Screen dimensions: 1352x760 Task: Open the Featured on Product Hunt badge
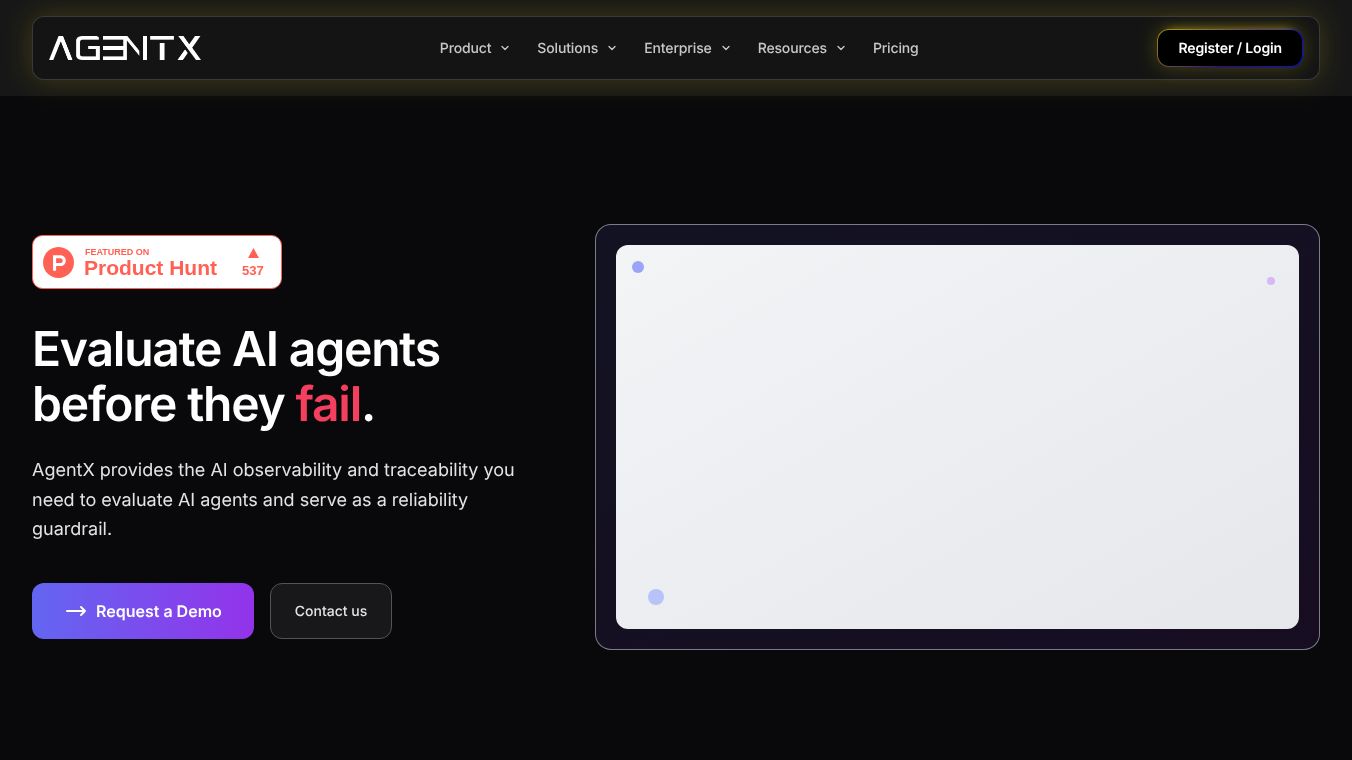click(x=157, y=262)
